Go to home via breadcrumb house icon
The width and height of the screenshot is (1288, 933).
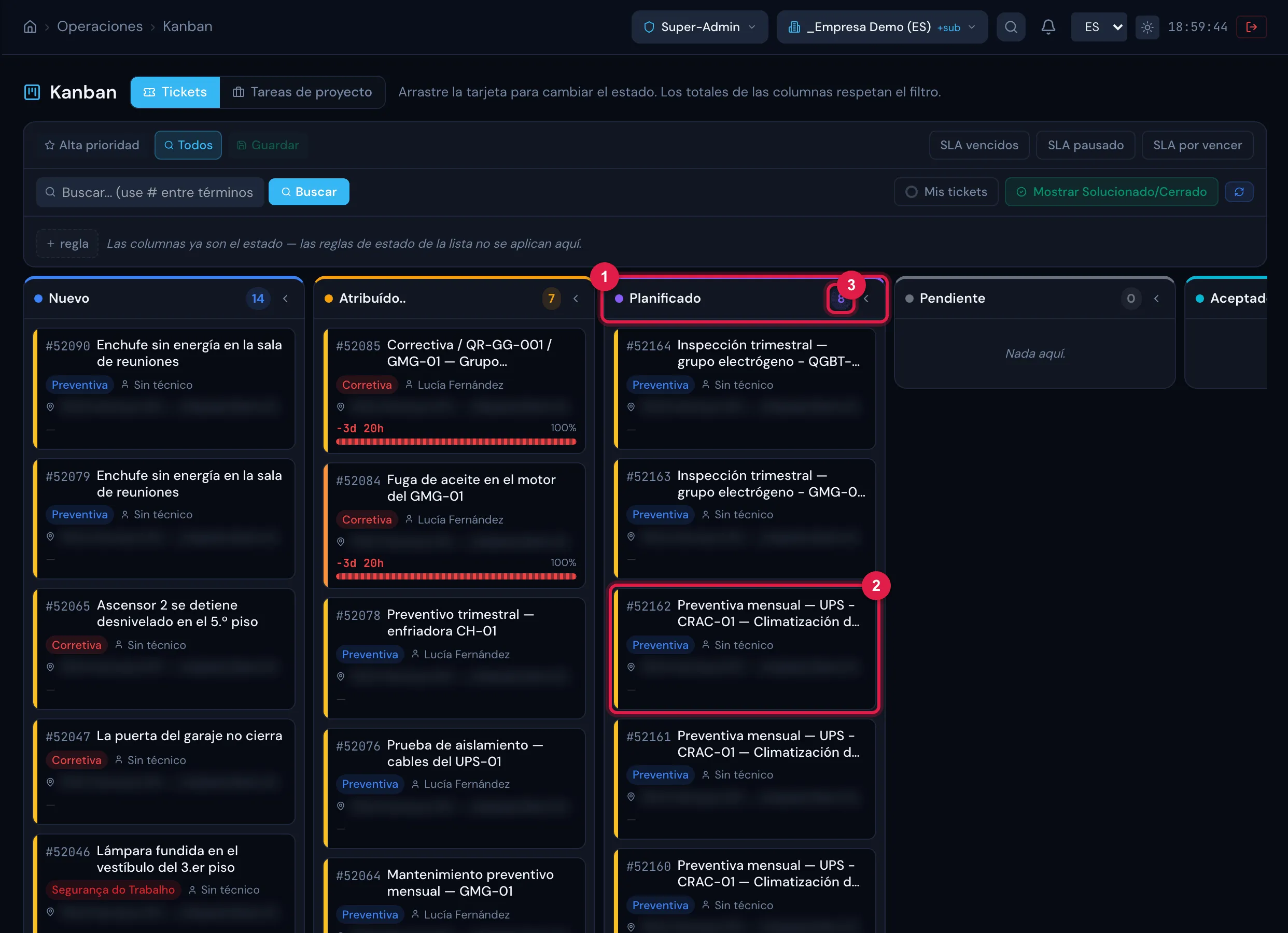click(x=30, y=26)
